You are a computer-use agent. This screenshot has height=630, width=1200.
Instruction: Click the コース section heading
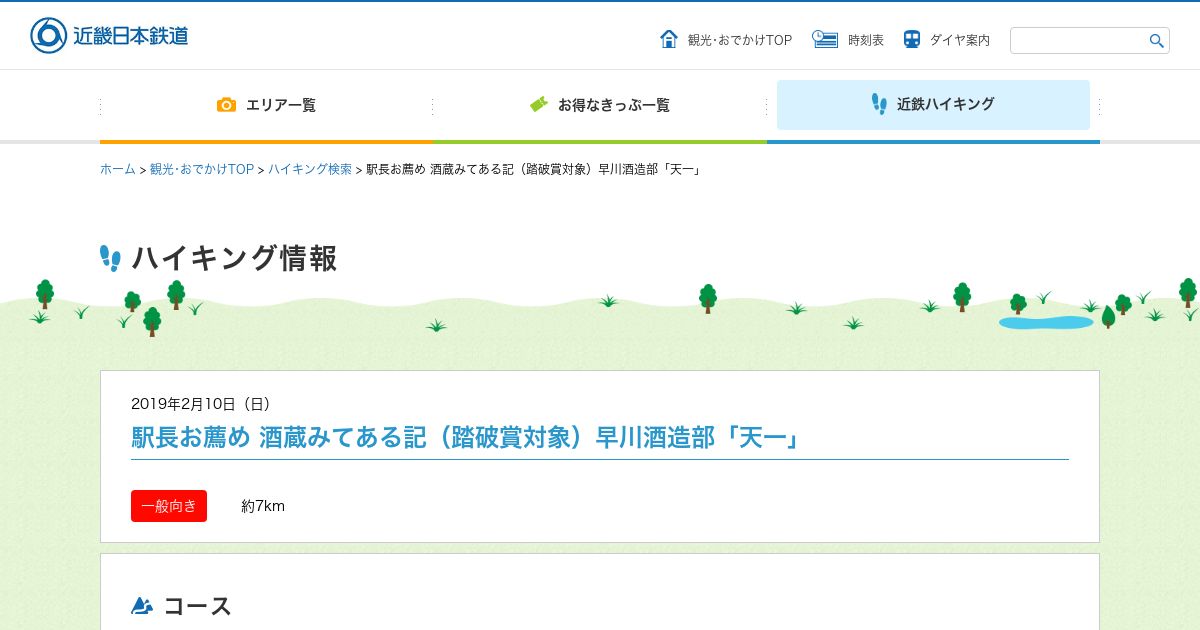click(198, 606)
